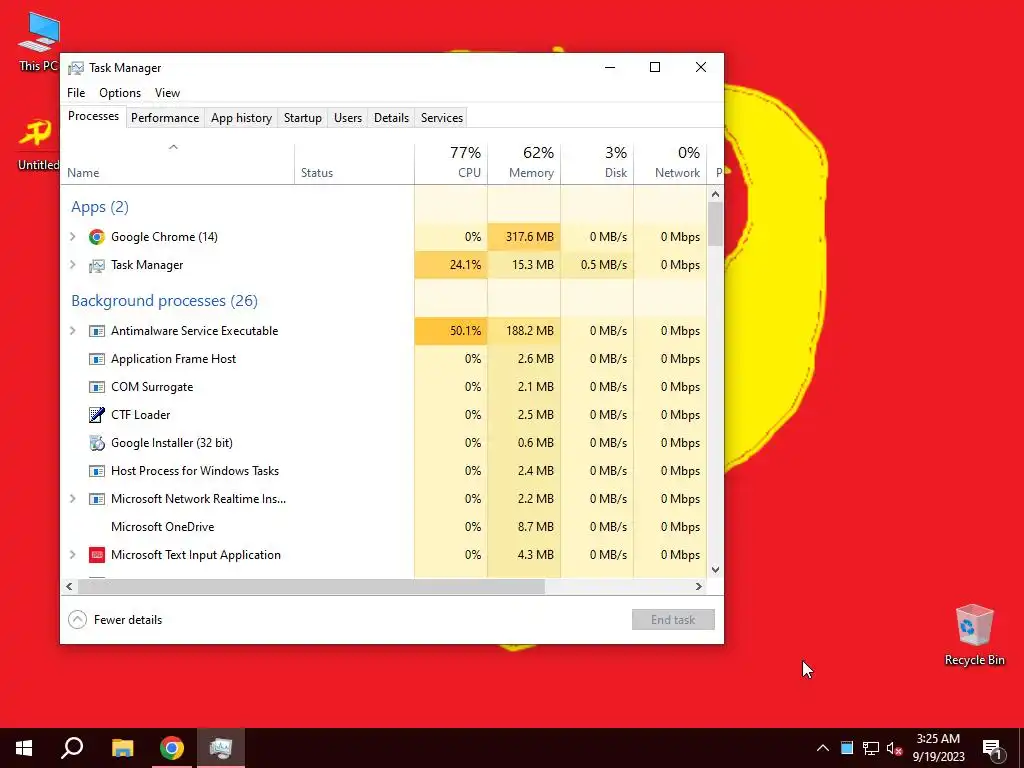
Task: Click Host Process for Windows Tasks icon
Action: tap(97, 471)
